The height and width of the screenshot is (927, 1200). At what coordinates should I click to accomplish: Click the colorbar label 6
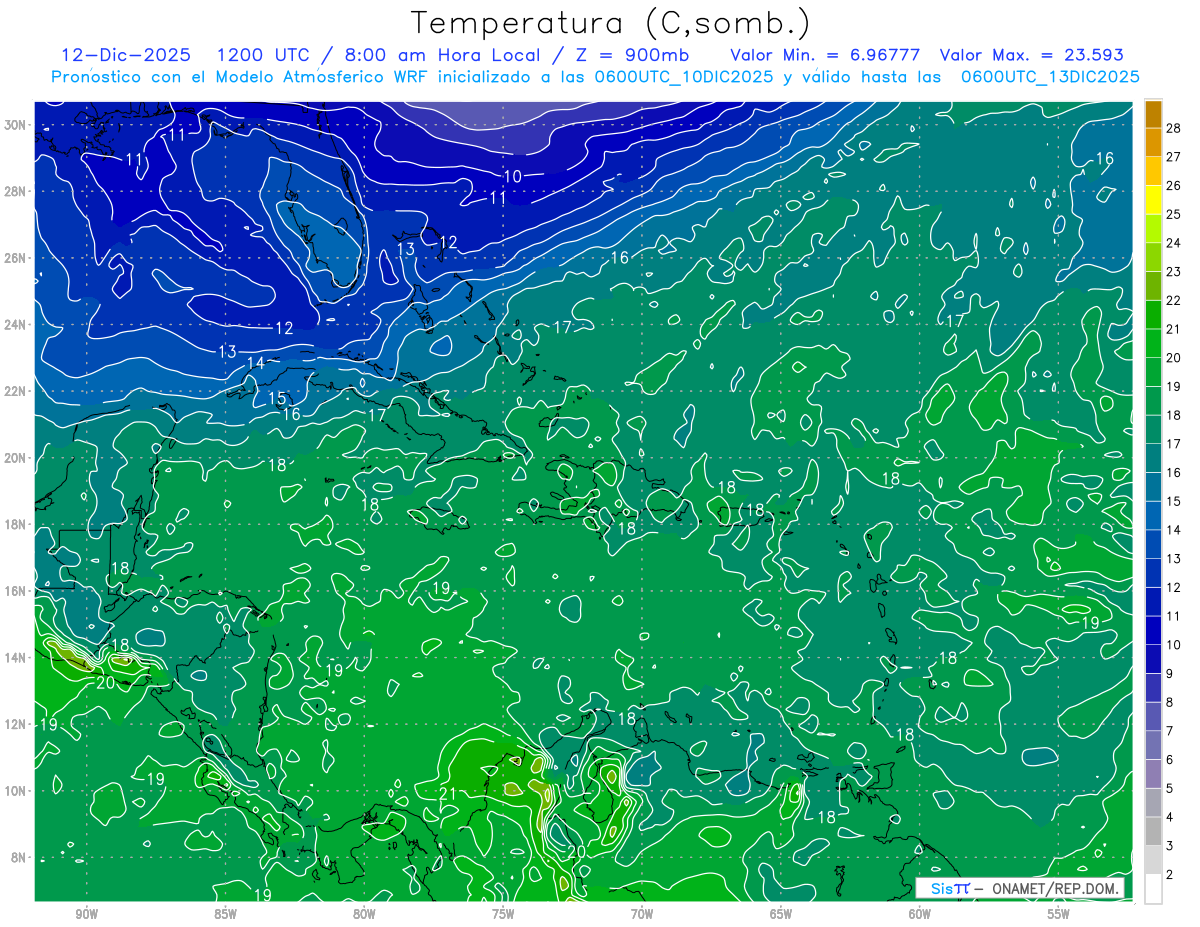pos(1169,760)
